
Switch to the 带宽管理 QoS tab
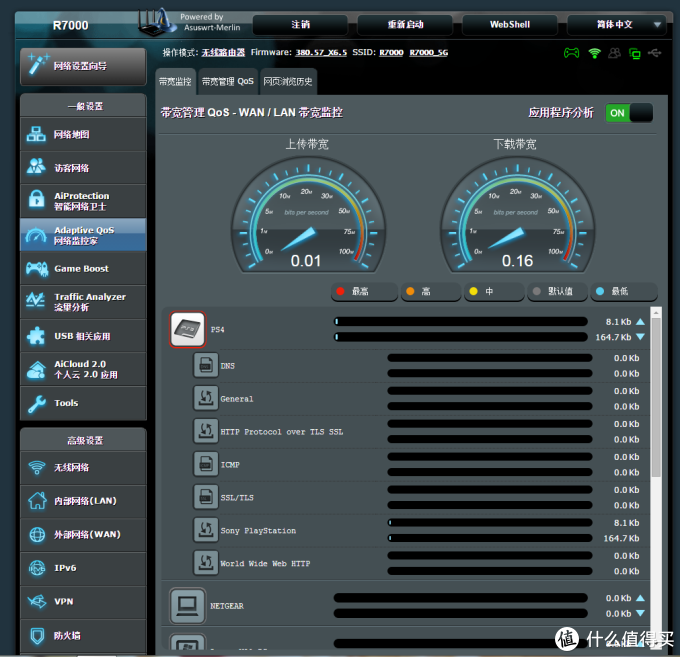[227, 81]
